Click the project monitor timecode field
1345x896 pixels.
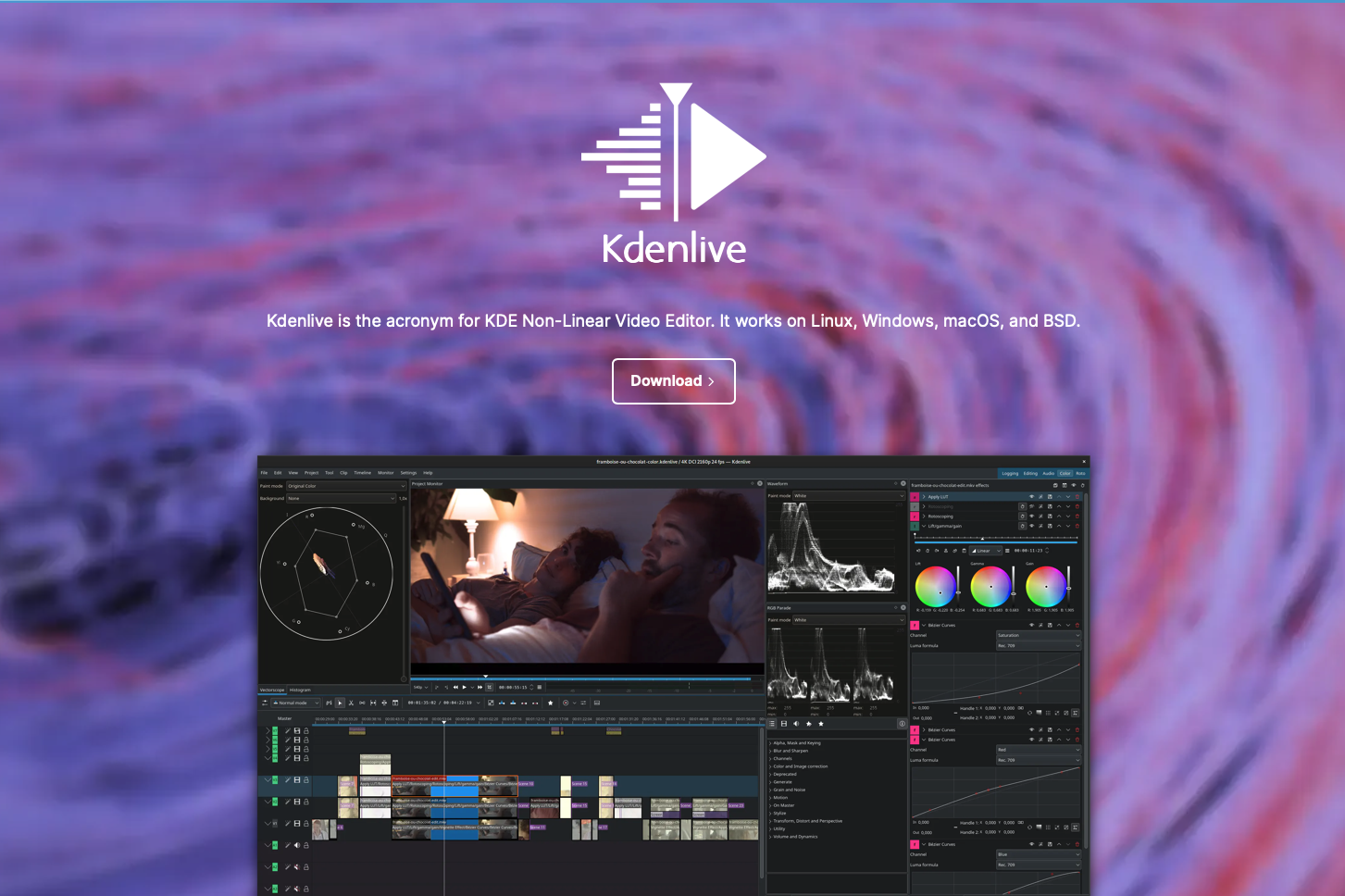[x=513, y=688]
